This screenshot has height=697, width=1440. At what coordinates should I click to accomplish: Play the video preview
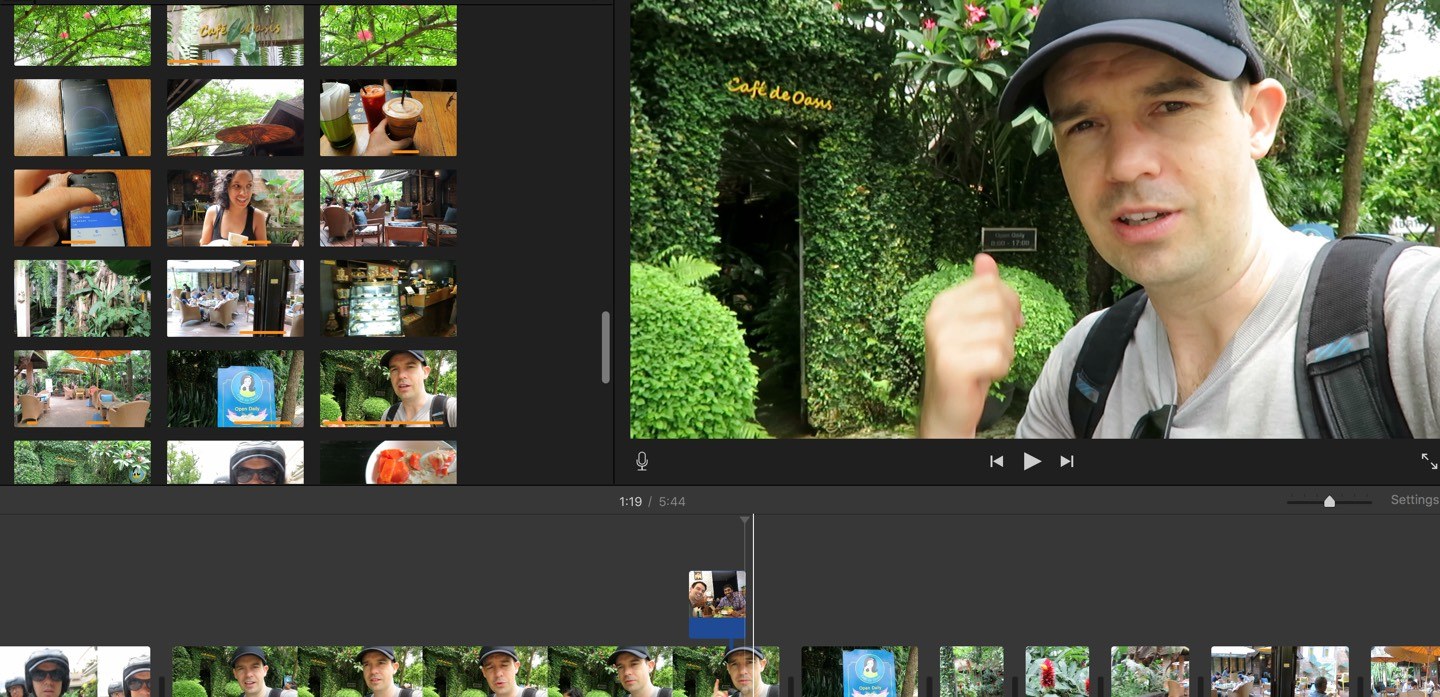(x=1032, y=461)
